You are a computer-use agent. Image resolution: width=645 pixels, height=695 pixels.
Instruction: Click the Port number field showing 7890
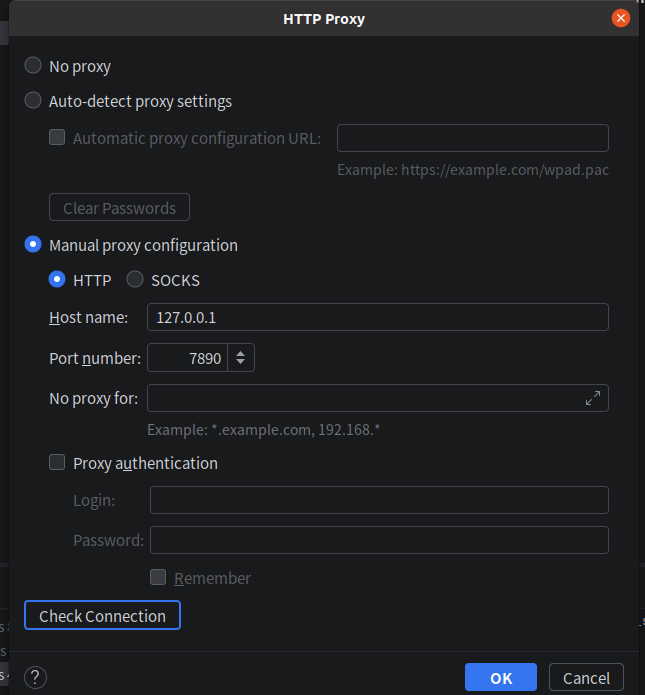point(187,358)
